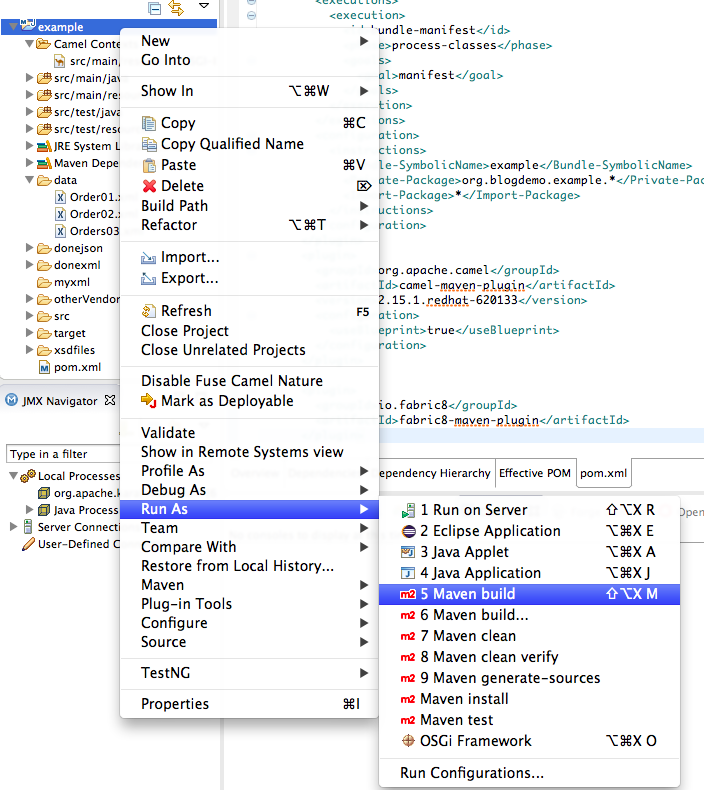Viewport: 704px width, 790px height.
Task: Select Validate in context menu
Action: tap(249, 433)
